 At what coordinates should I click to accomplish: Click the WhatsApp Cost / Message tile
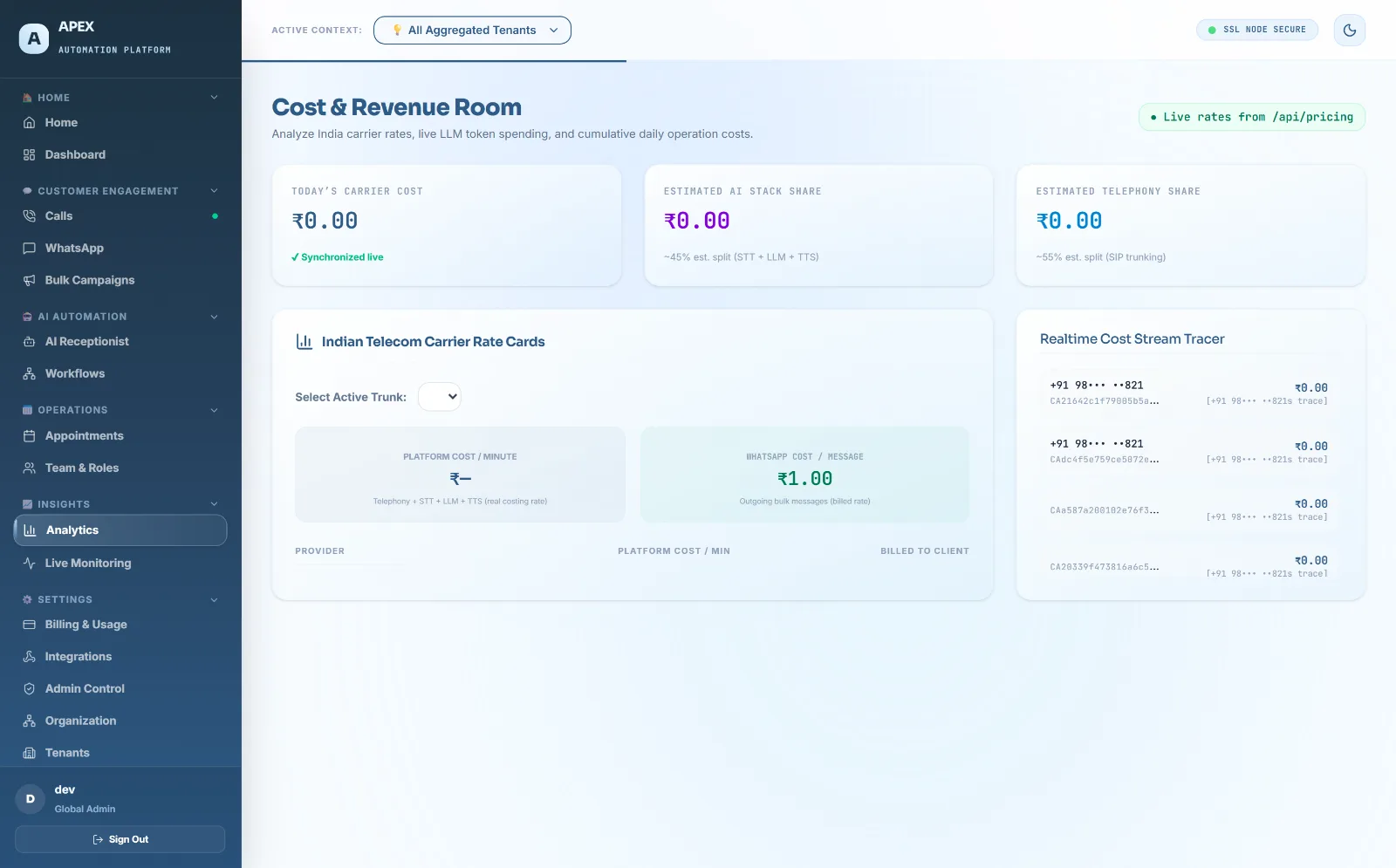[804, 475]
